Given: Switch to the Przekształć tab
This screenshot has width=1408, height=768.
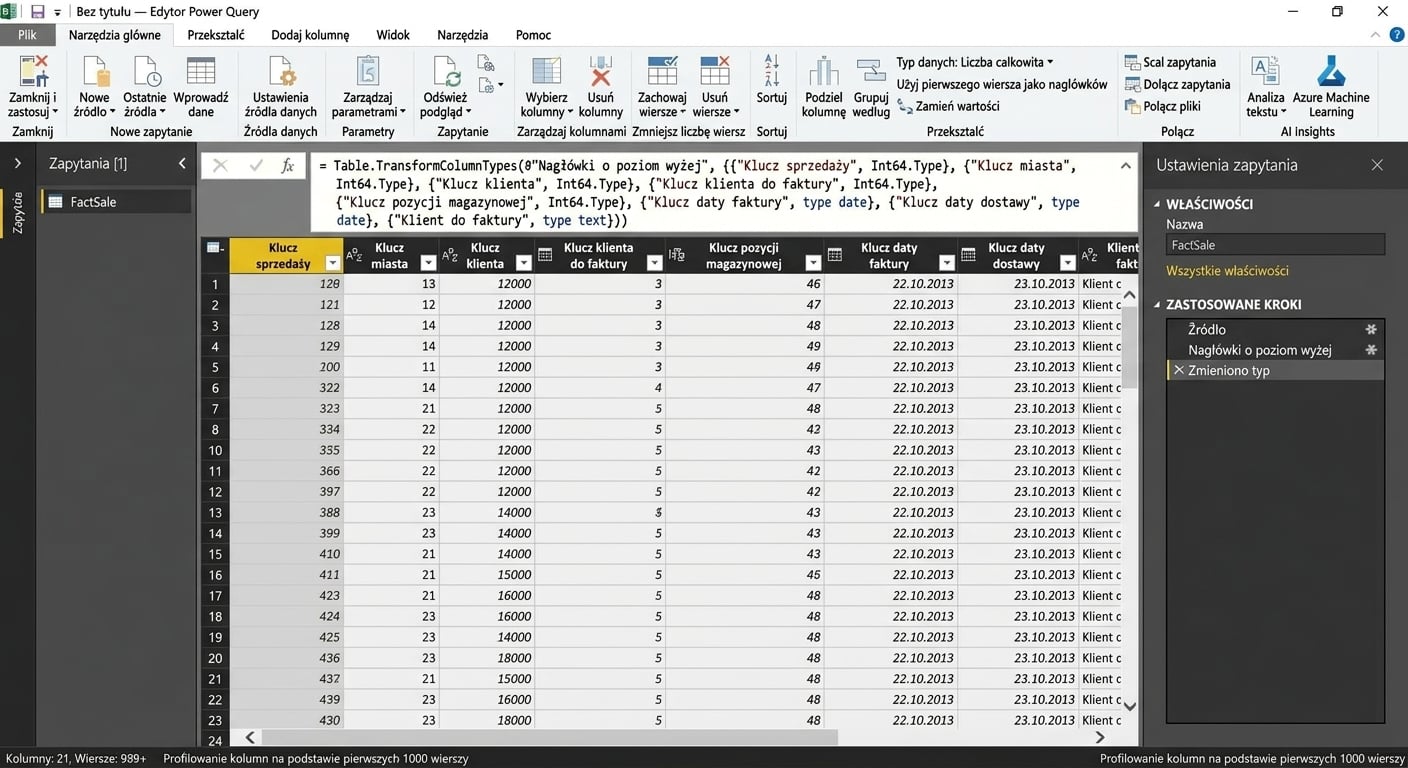Looking at the screenshot, I should pos(216,35).
